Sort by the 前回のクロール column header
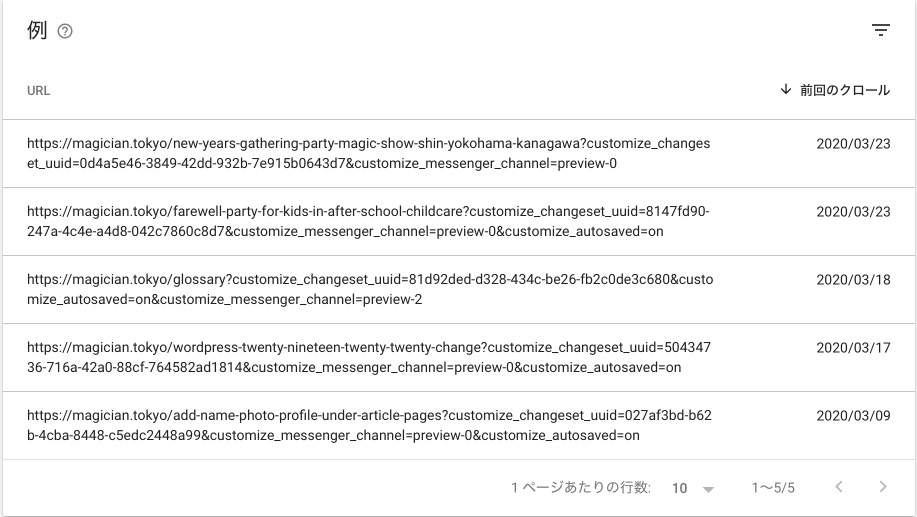This screenshot has height=517, width=917. (844, 90)
